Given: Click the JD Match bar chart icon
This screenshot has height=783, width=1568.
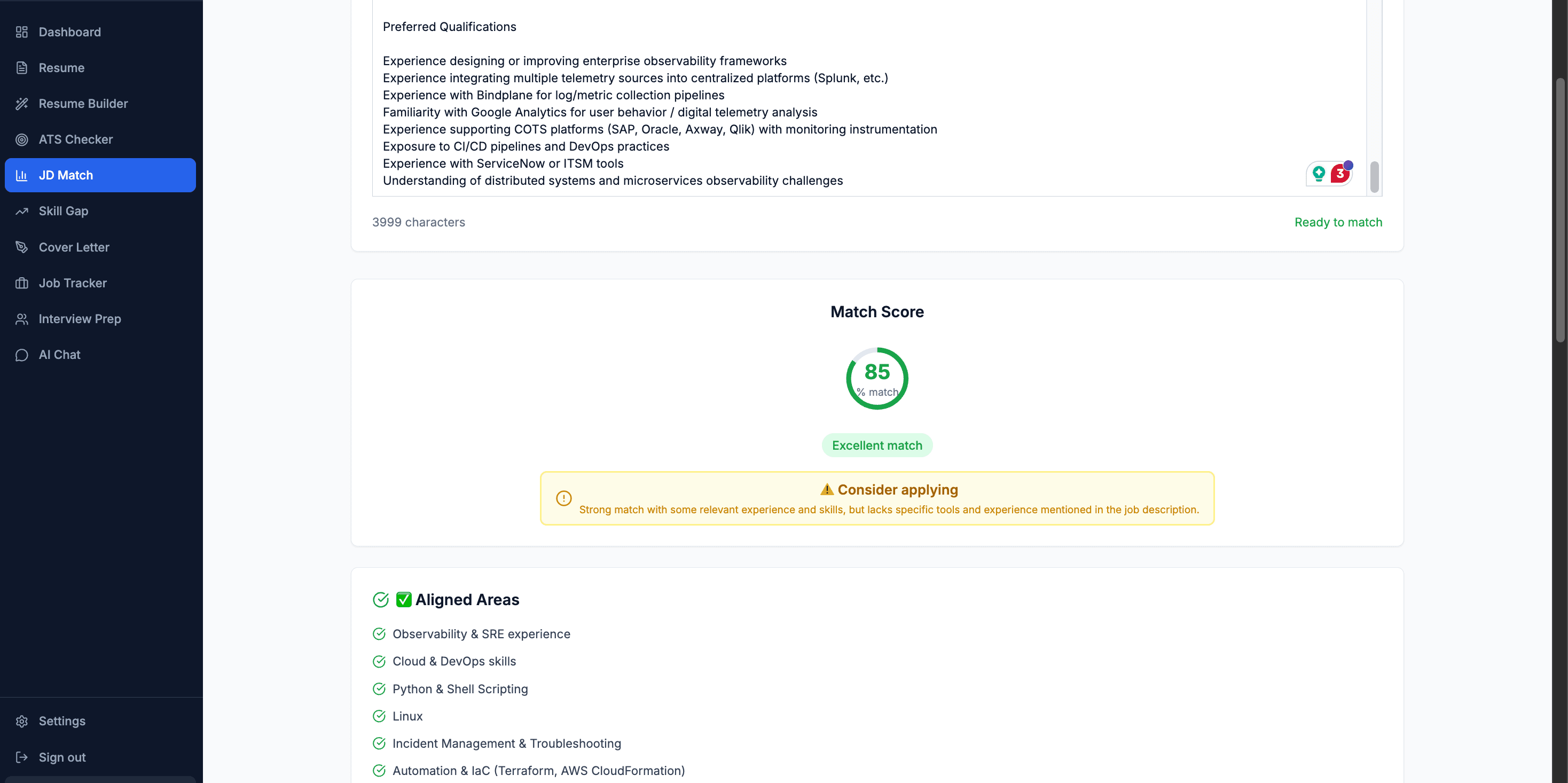Looking at the screenshot, I should (x=22, y=175).
